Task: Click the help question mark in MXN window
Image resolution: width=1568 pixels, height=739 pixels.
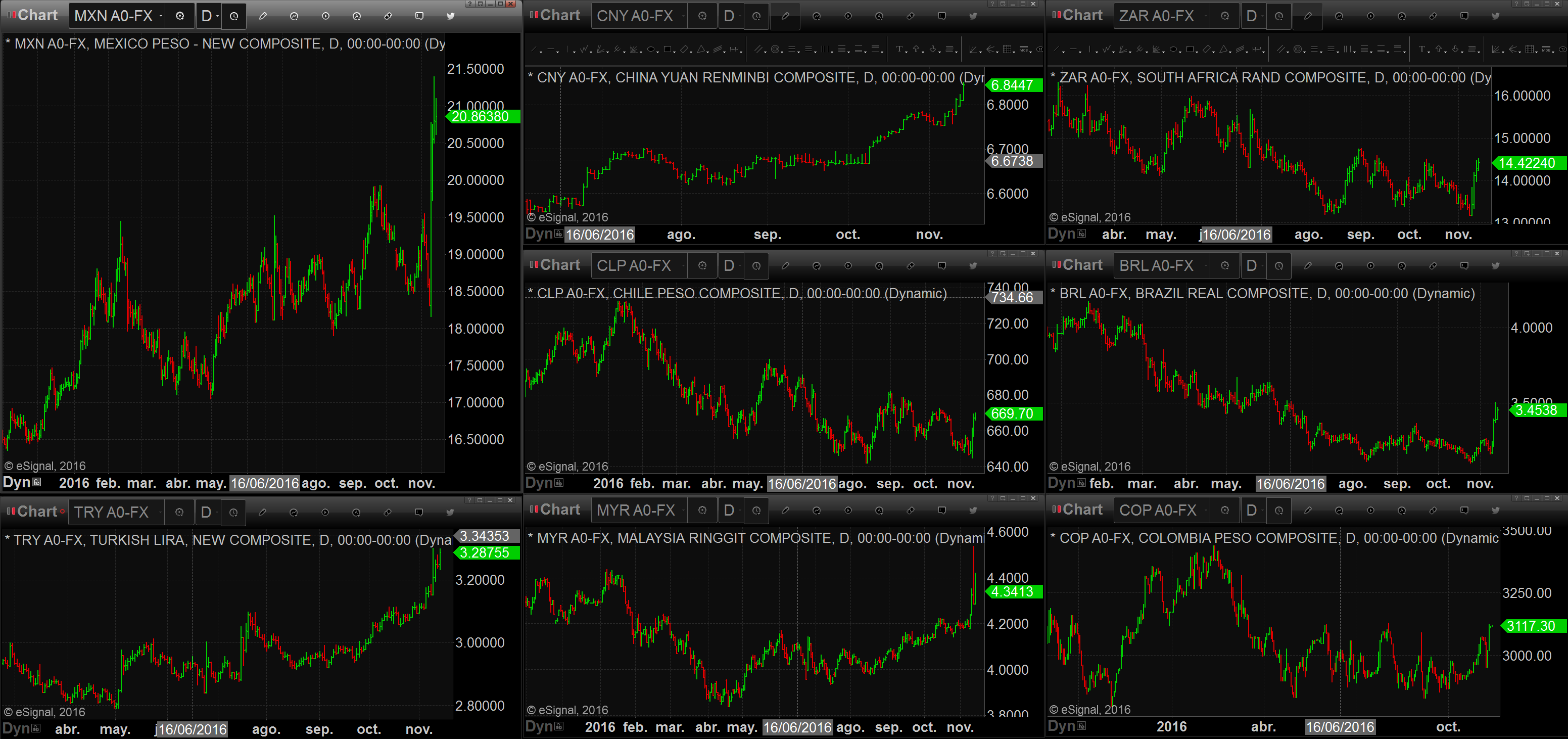Action: [470, 4]
